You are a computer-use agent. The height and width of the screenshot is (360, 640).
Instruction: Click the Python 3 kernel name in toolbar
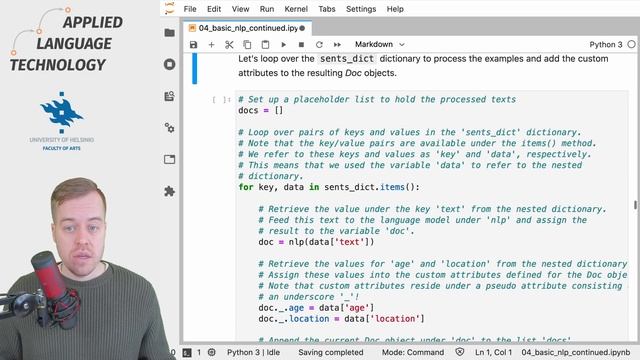[x=606, y=44]
